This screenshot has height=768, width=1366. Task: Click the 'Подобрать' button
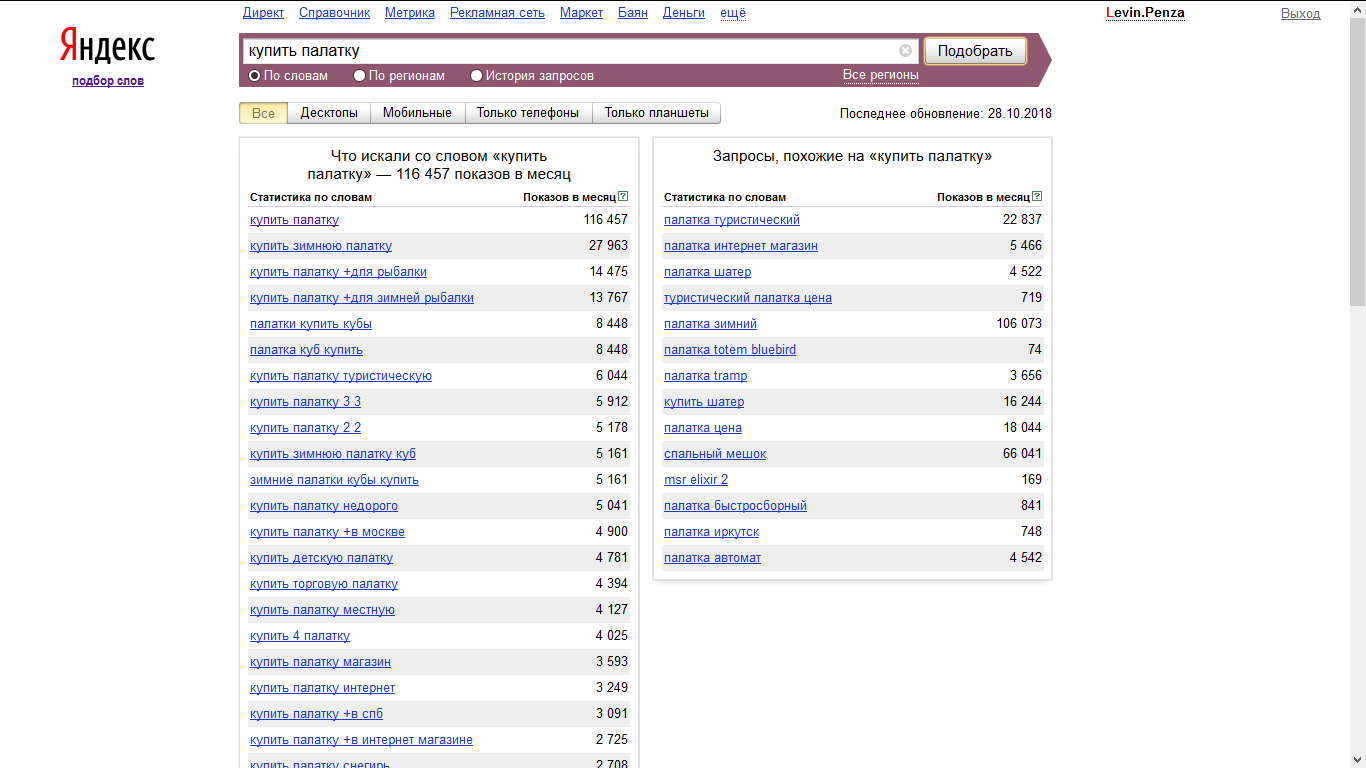(x=975, y=51)
